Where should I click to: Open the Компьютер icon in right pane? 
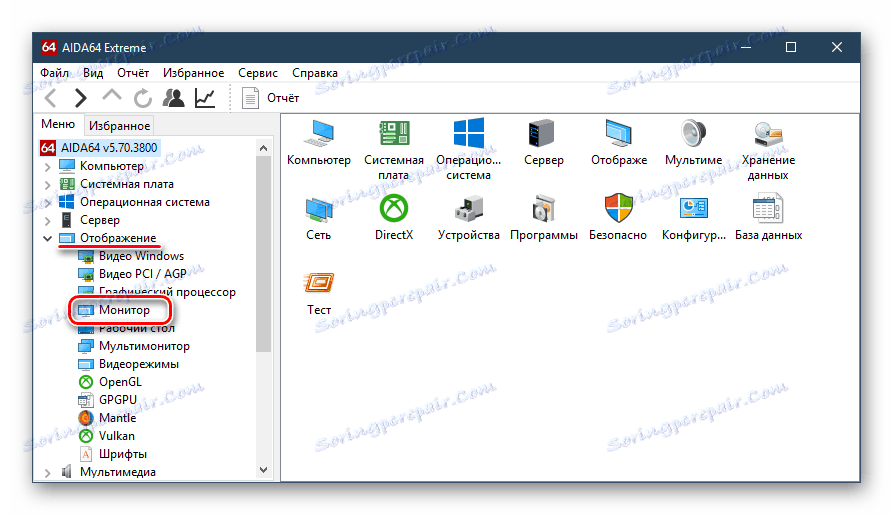(x=318, y=142)
